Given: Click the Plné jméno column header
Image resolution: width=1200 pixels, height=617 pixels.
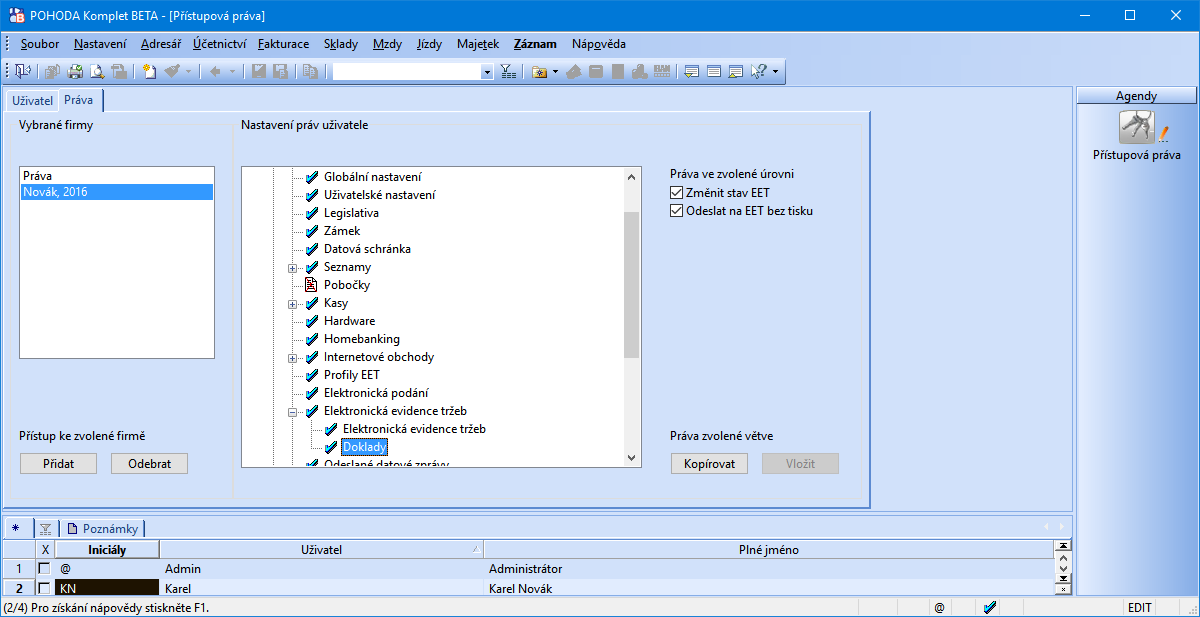Looking at the screenshot, I should pyautogui.click(x=769, y=549).
